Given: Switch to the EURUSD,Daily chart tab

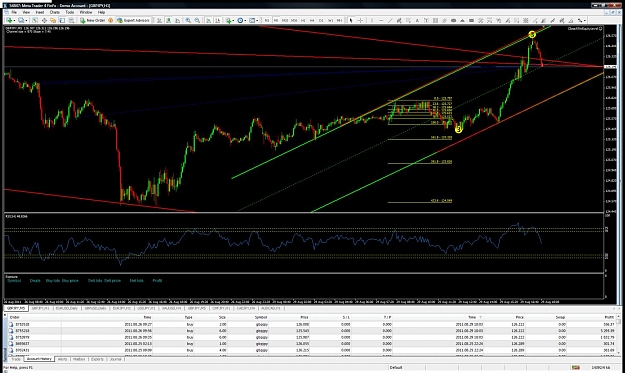Looking at the screenshot, I should (x=67, y=308).
